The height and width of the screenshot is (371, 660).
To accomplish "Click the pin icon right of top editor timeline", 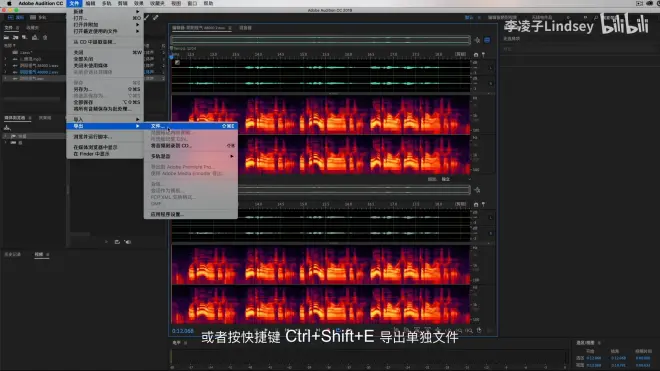I will tap(483, 55).
